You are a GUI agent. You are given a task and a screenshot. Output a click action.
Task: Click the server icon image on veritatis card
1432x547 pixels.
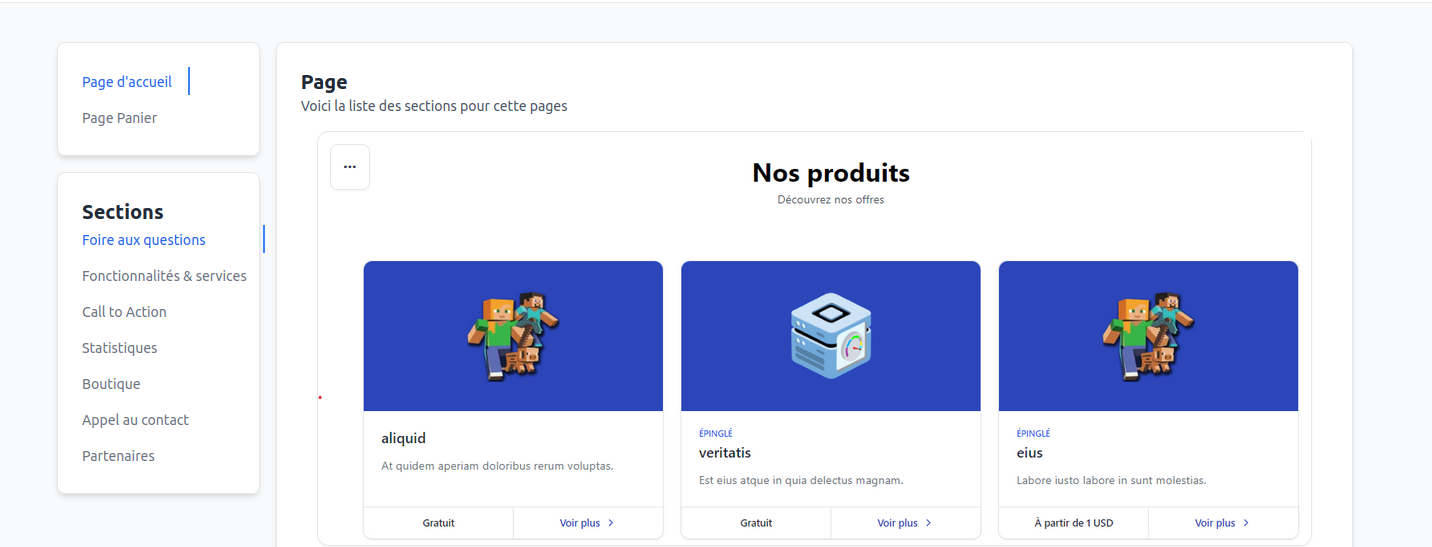coord(830,336)
